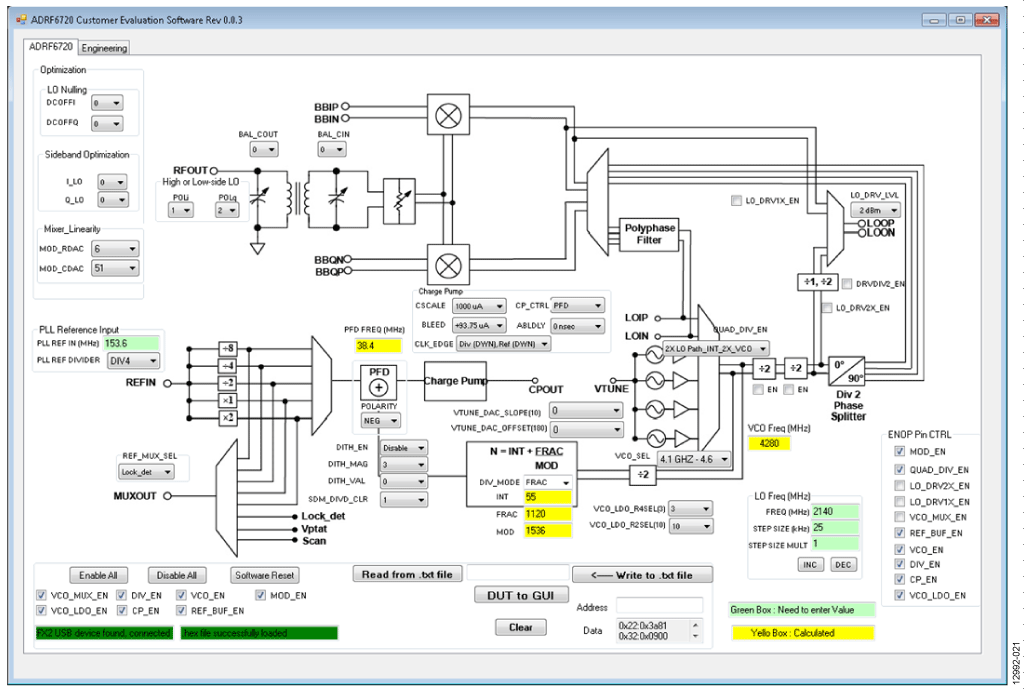Image resolution: width=1024 pixels, height=690 pixels.
Task: Expand the VCO_SEL frequency range dropdown
Action: pyautogui.click(x=694, y=459)
